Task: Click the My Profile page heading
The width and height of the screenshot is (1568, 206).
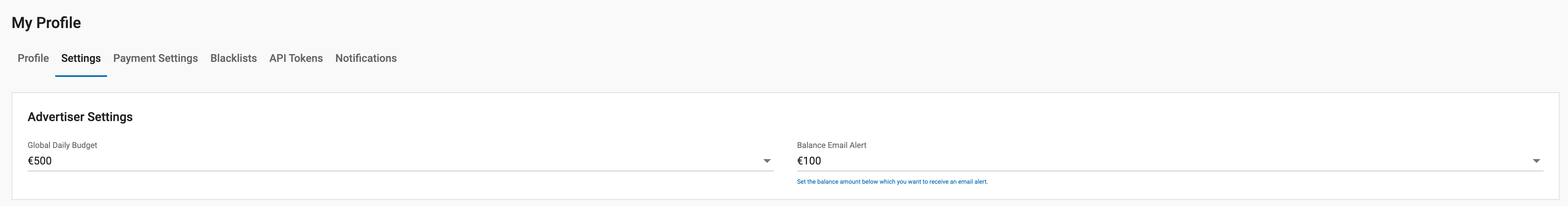Action: pyautogui.click(x=46, y=23)
